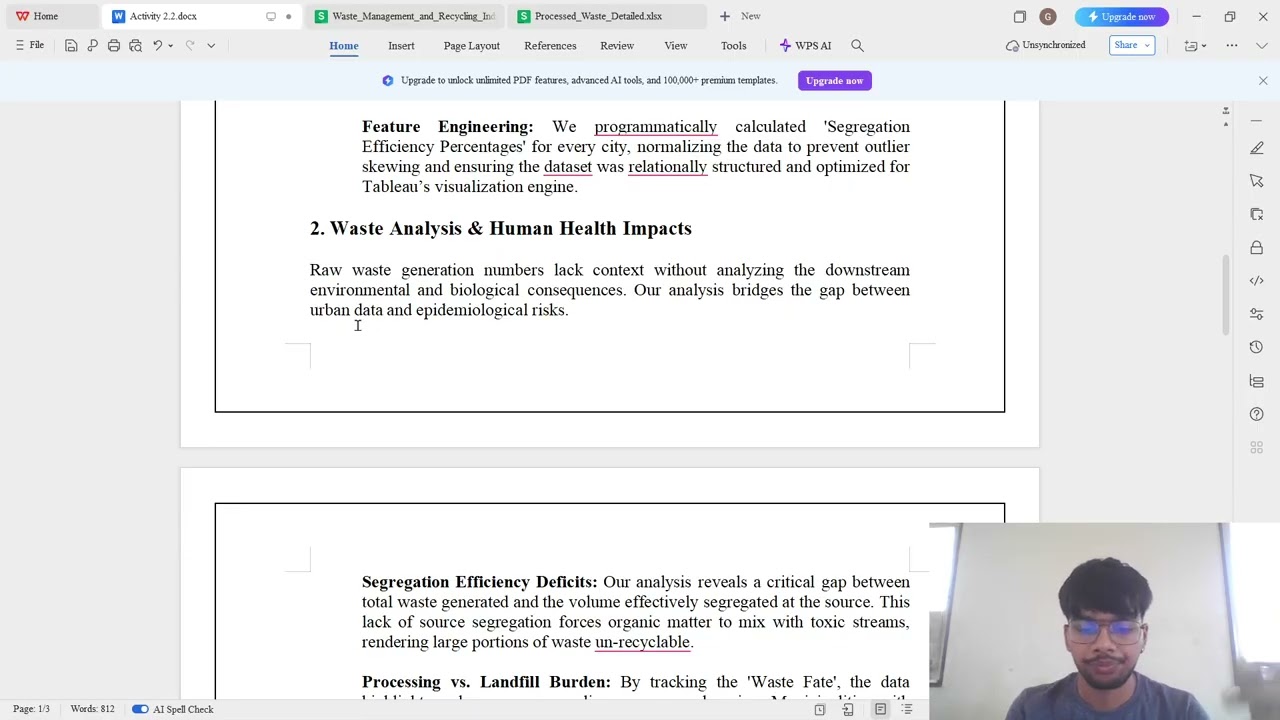Viewport: 1280px width, 720px height.
Task: Open the WPS Home tab
Action: (x=37, y=16)
